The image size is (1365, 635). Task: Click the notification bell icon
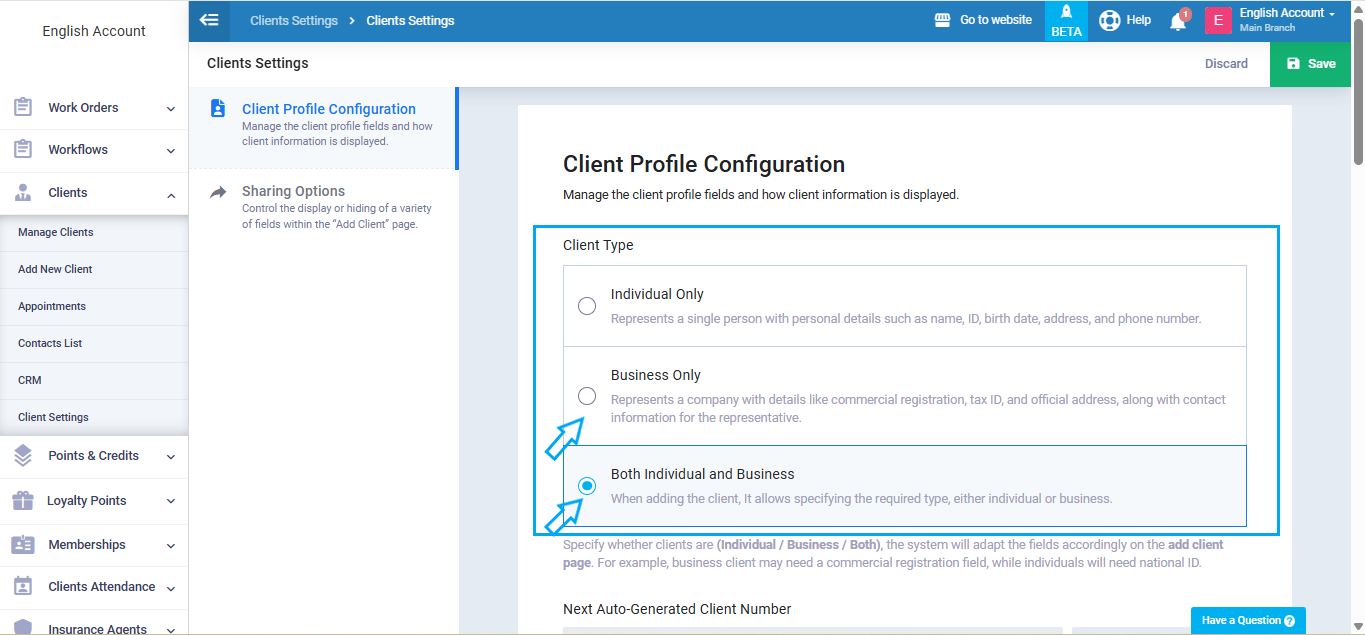[1178, 21]
